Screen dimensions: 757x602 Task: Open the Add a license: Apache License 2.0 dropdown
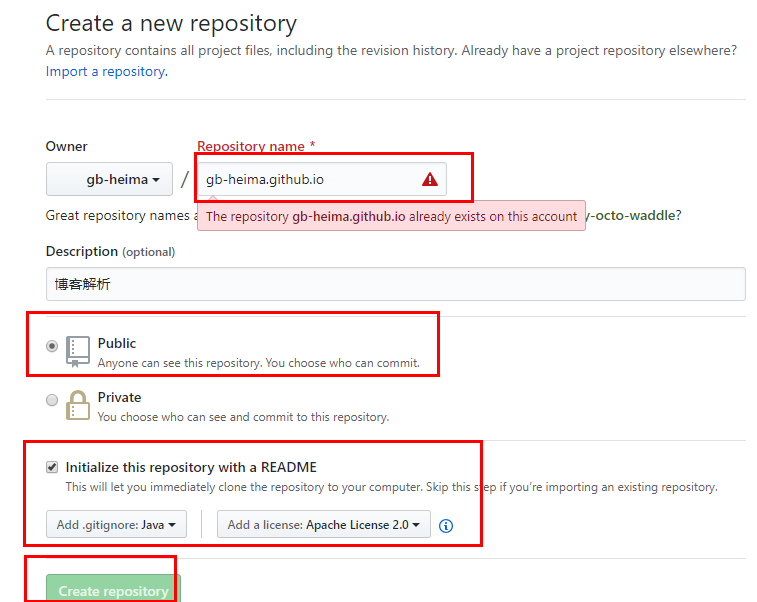[323, 524]
